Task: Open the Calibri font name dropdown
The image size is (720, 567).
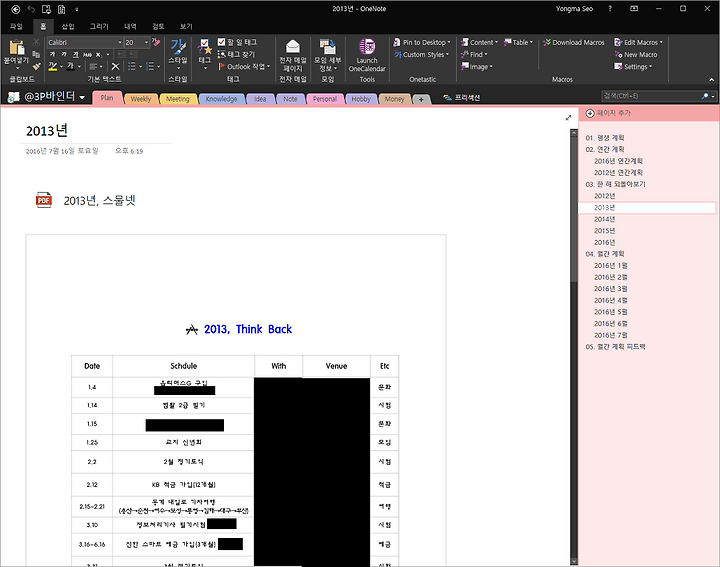Action: point(120,42)
